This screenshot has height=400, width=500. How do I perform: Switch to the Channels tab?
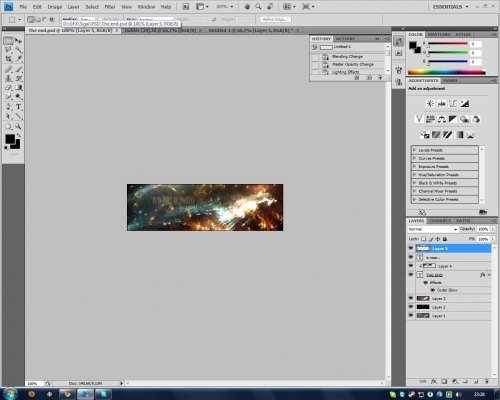[x=440, y=221]
